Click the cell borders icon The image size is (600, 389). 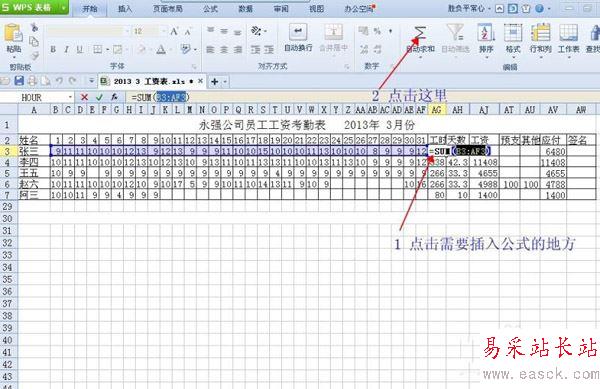pyautogui.click(x=98, y=49)
